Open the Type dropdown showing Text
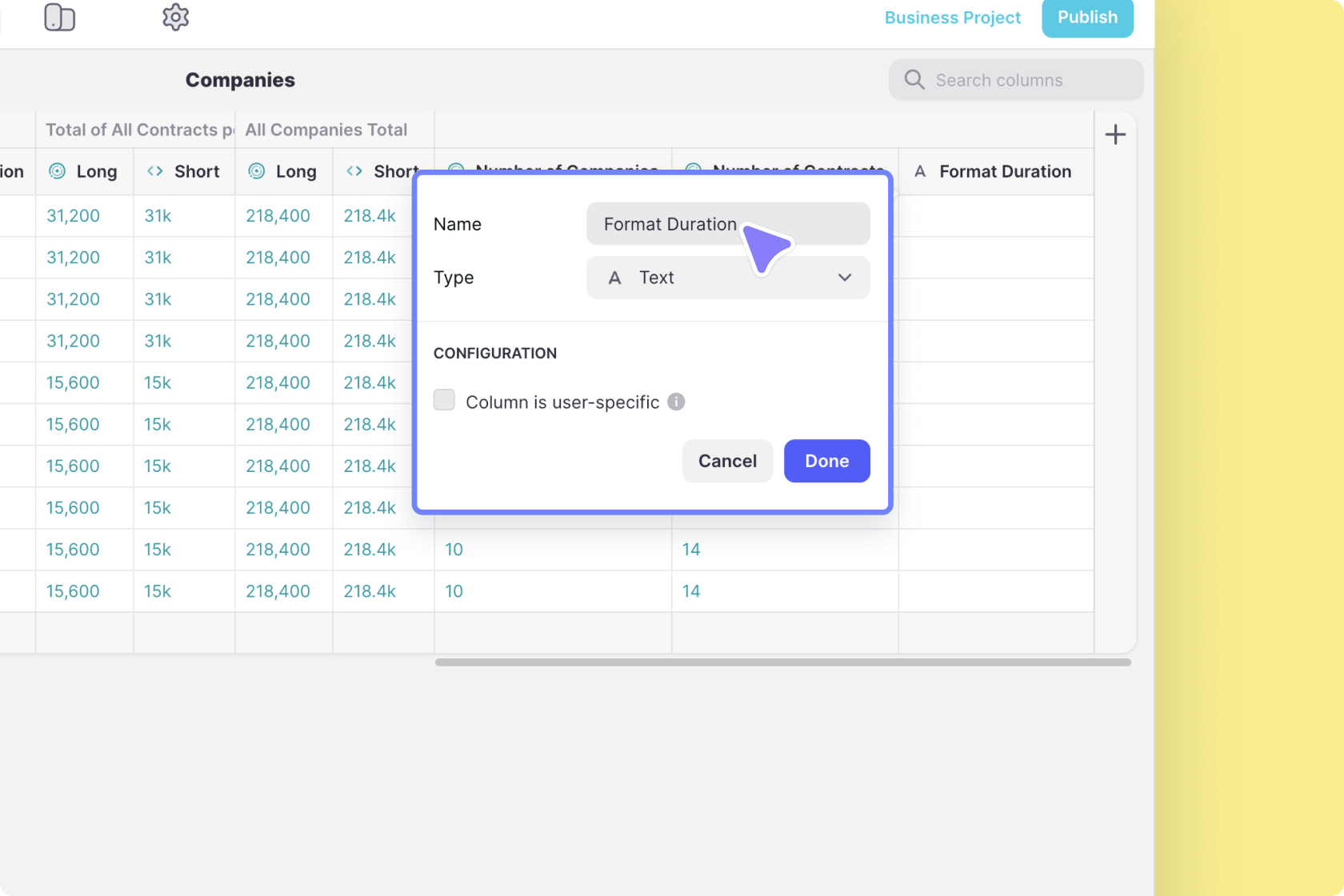 (727, 278)
